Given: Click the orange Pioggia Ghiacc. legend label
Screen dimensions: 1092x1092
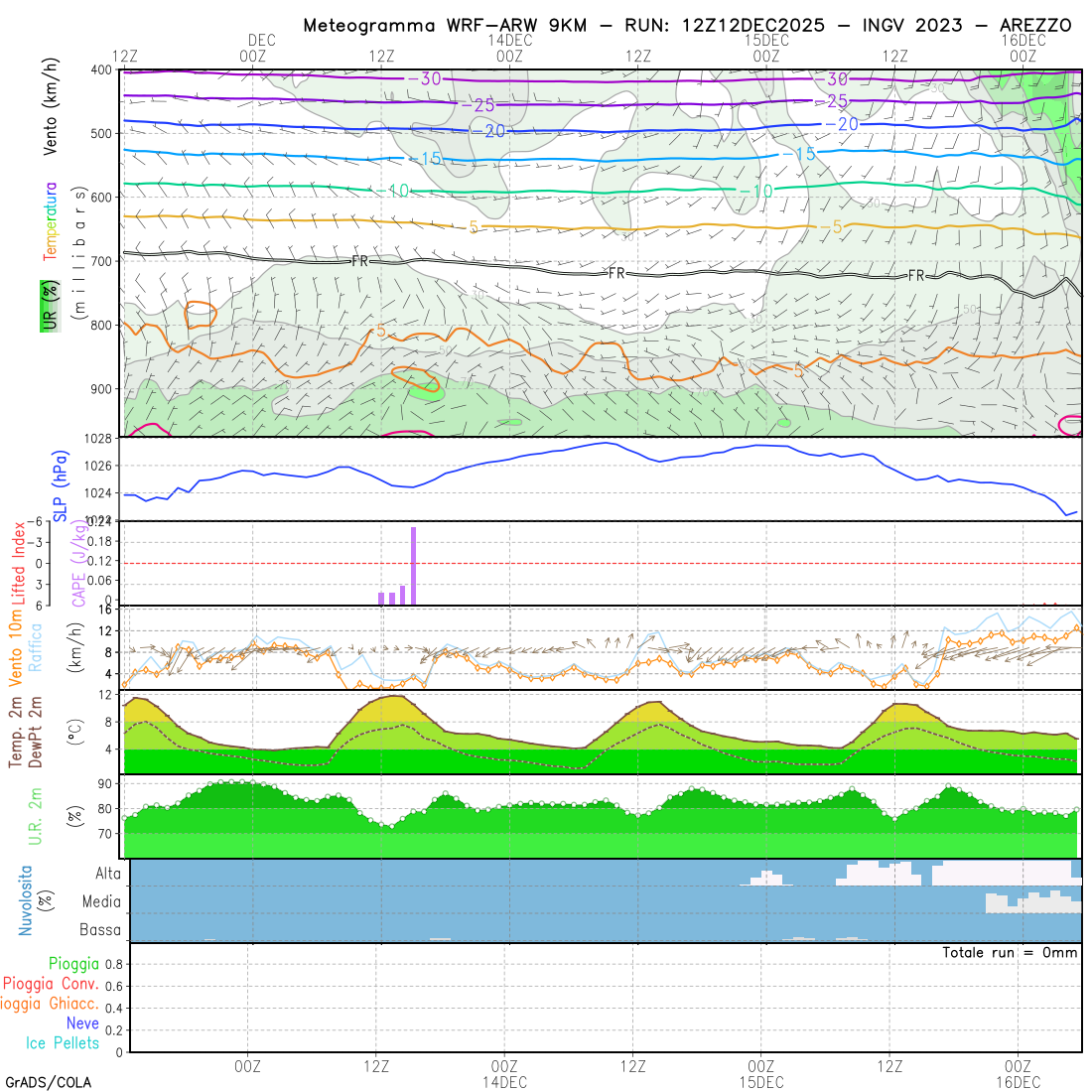Looking at the screenshot, I should (50, 1003).
